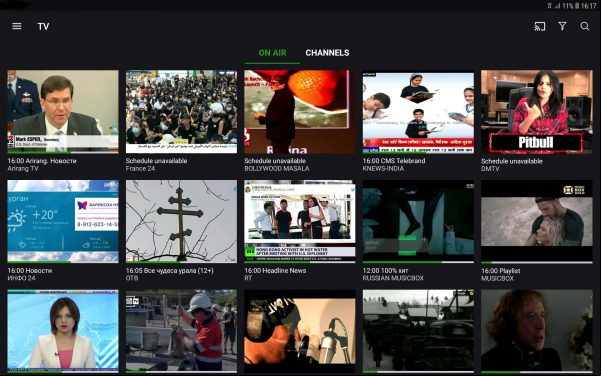The height and width of the screenshot is (376, 601).
Task: Switch to the ON AIR tab
Action: tap(272, 53)
